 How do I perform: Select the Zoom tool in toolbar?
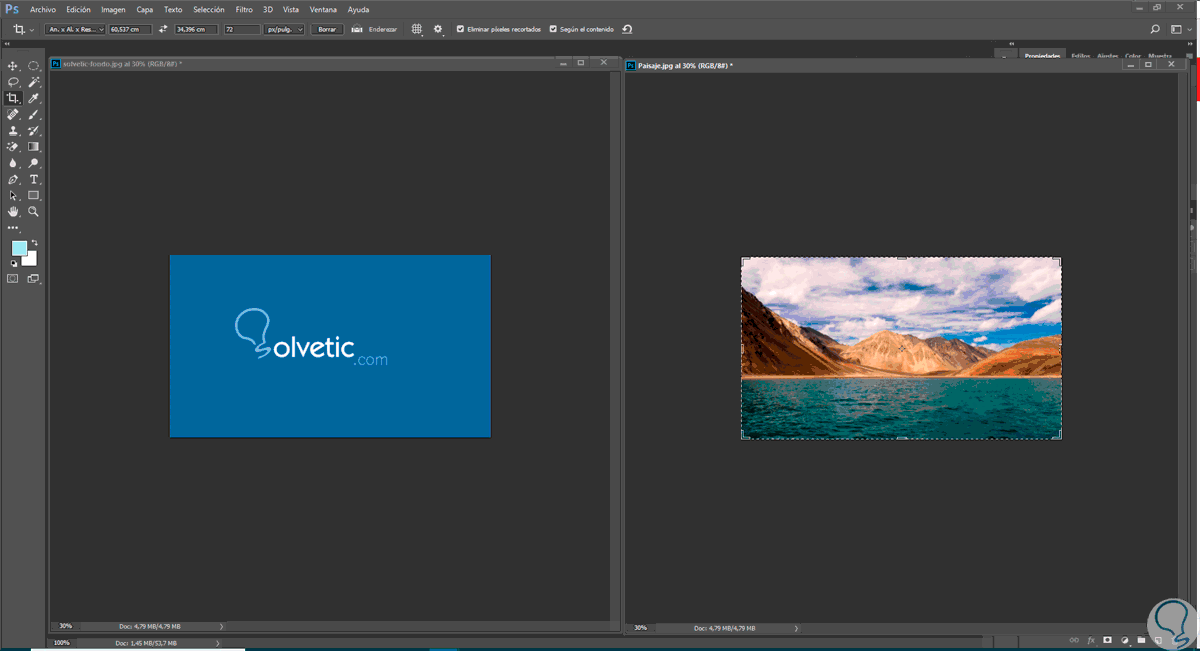(33, 212)
